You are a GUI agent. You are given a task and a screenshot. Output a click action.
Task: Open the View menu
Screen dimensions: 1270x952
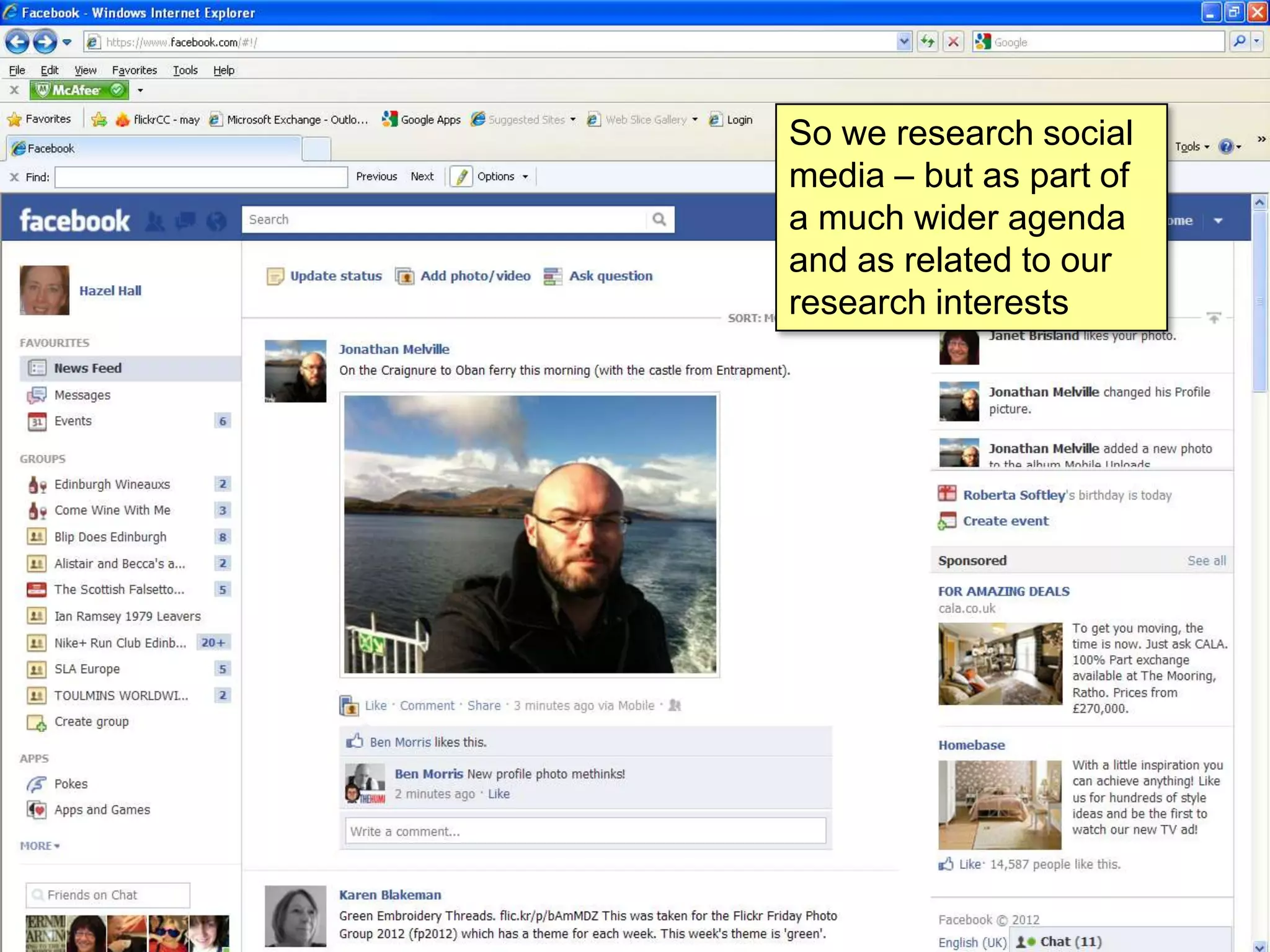[86, 70]
